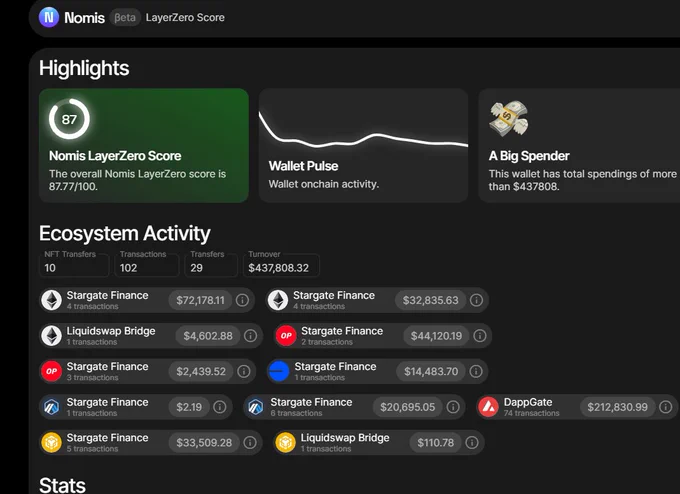The height and width of the screenshot is (494, 680).
Task: Show info for $4,602.88 Liquidswap Bridge
Action: tap(250, 336)
